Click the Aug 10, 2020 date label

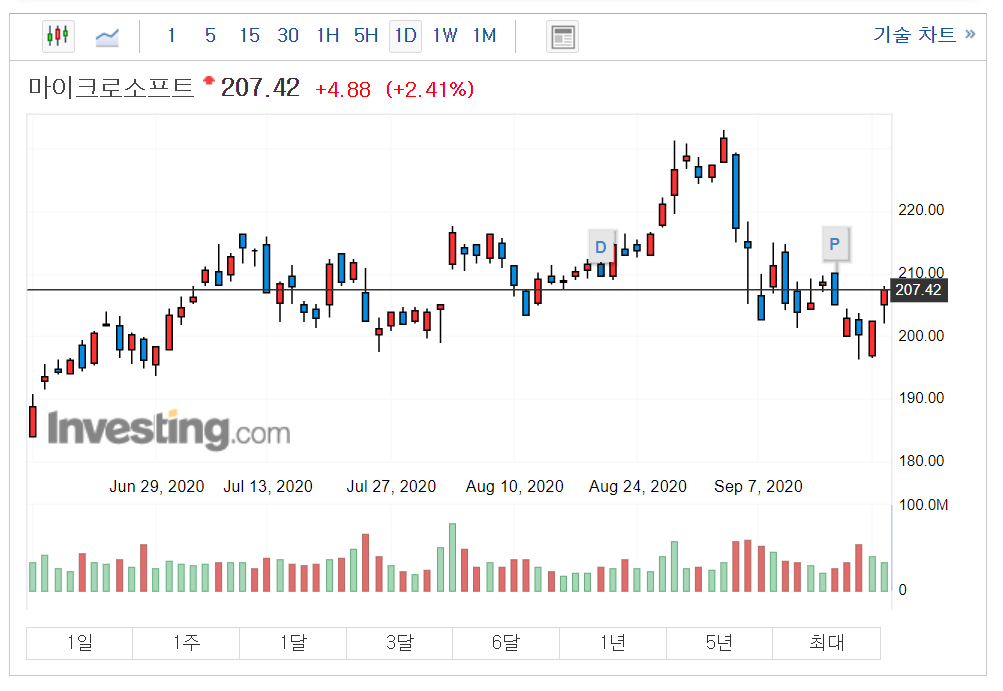(x=515, y=486)
